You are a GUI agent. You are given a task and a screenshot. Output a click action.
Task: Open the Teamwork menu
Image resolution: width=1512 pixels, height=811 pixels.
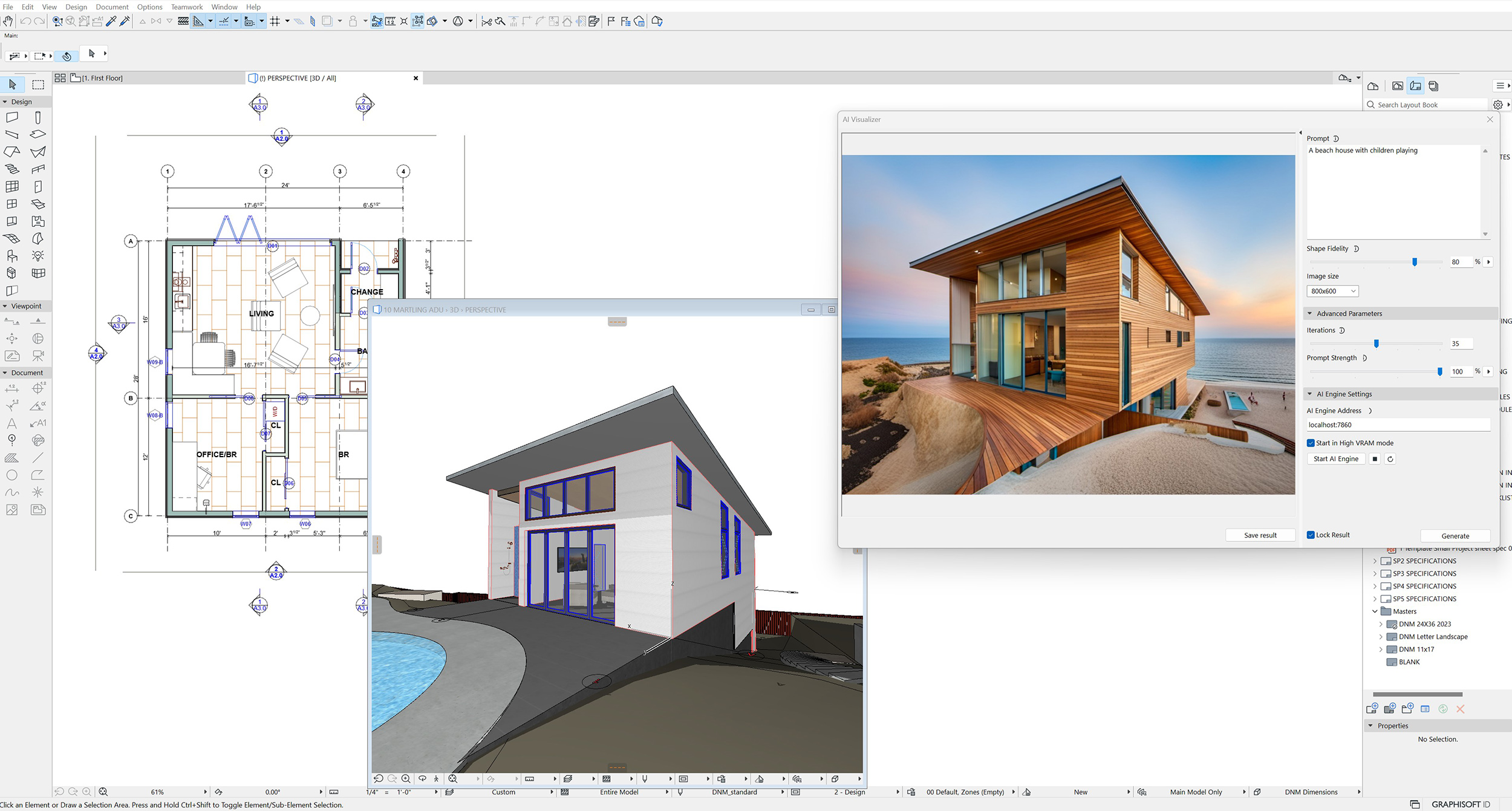pos(187,7)
